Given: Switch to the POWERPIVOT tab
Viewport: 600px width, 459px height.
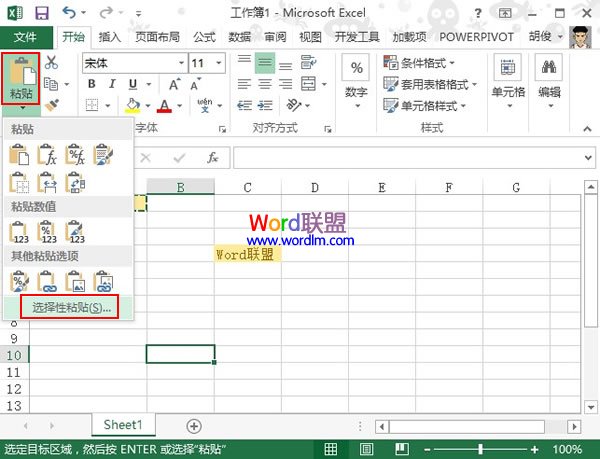Looking at the screenshot, I should [476, 37].
